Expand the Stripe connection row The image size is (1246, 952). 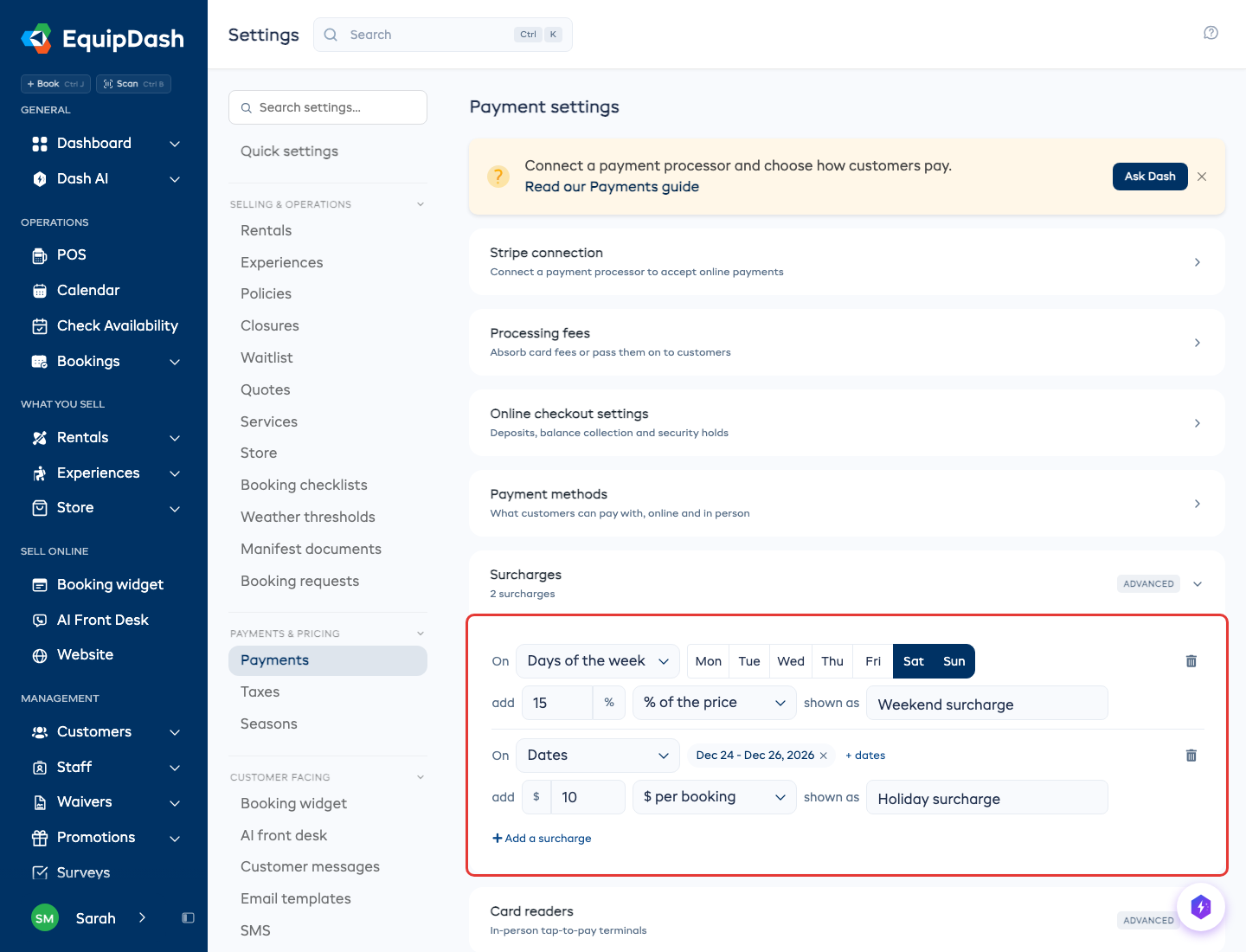point(847,262)
